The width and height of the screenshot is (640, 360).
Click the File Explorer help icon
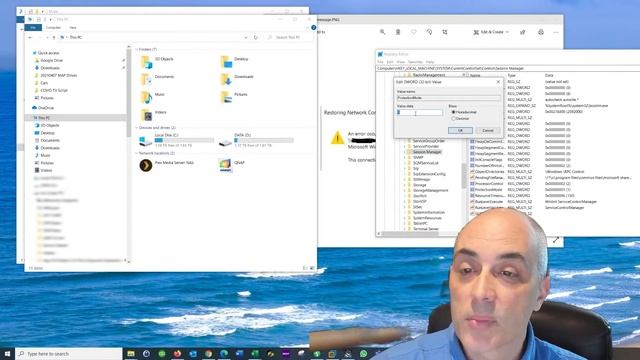tap(313, 27)
